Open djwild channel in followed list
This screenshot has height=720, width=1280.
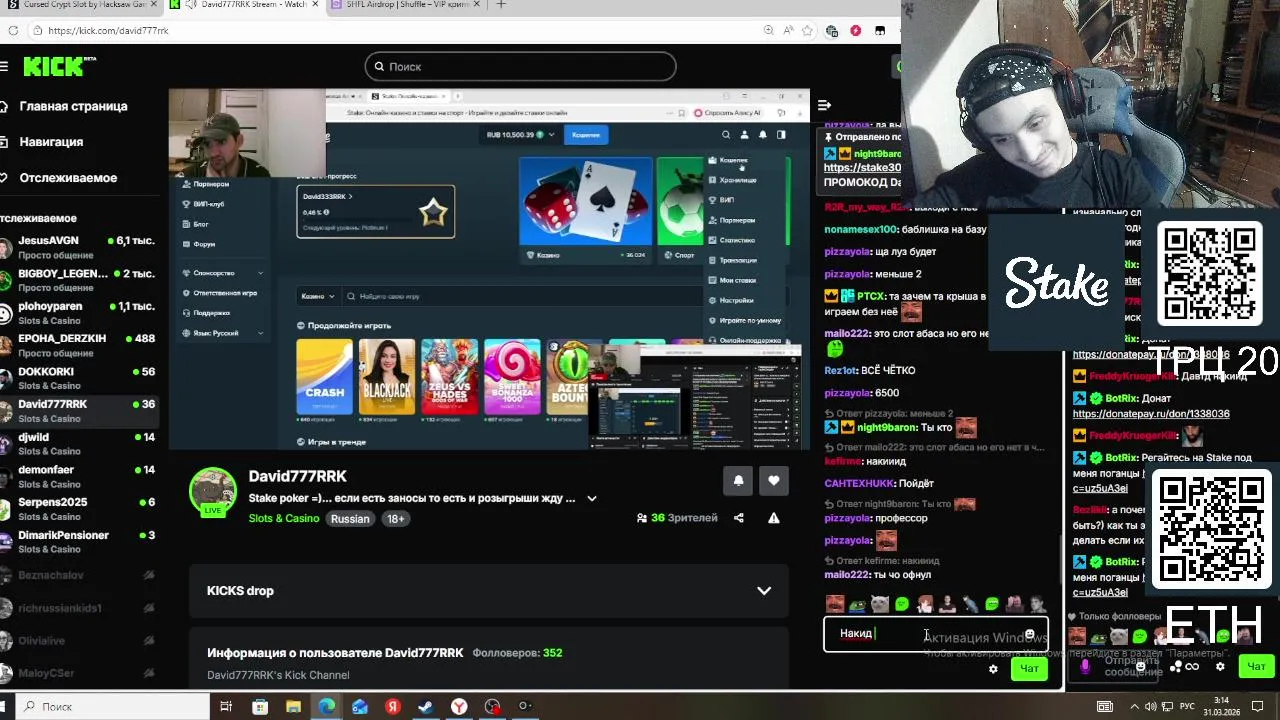[80, 444]
